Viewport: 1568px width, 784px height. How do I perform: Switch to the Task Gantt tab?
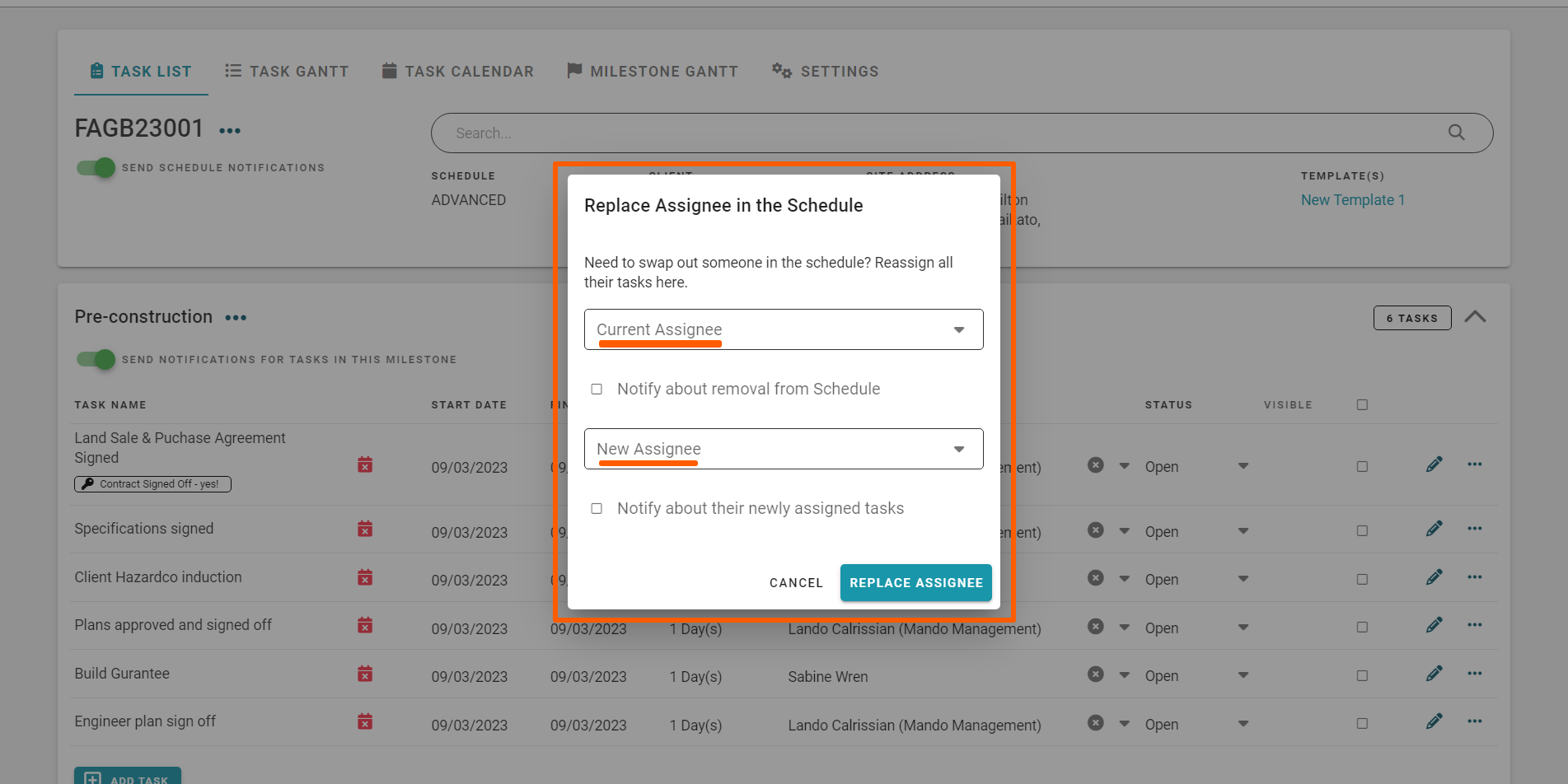[287, 72]
